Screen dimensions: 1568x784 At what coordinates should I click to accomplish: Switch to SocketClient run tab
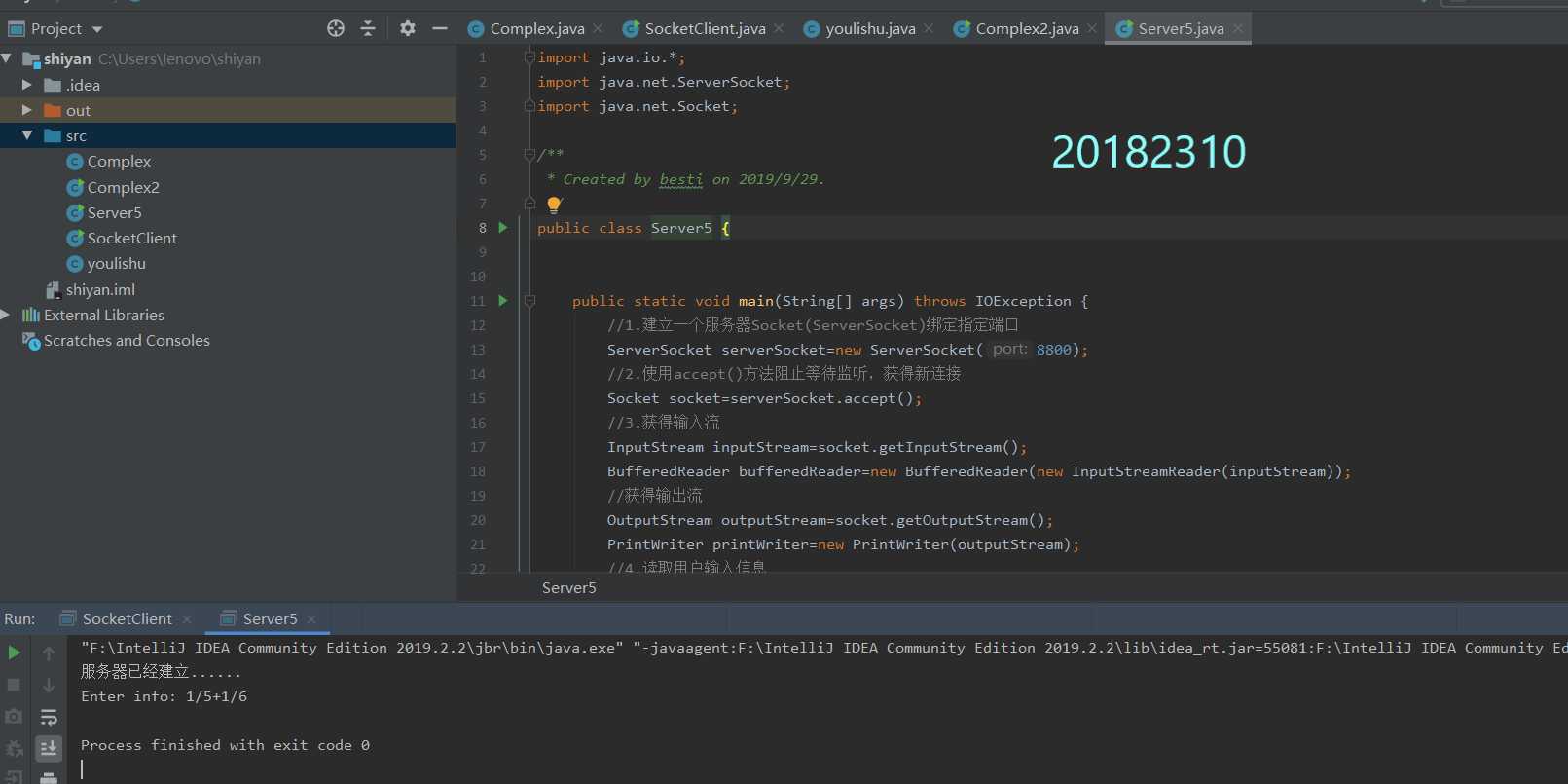click(127, 618)
